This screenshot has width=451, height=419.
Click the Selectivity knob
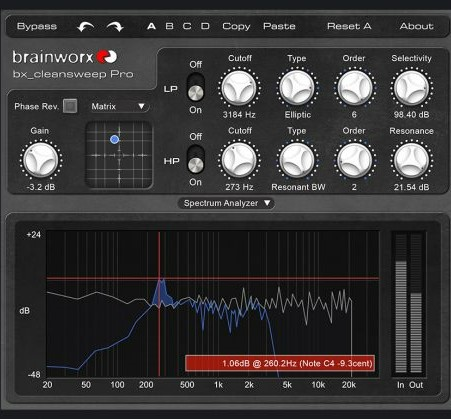(411, 88)
